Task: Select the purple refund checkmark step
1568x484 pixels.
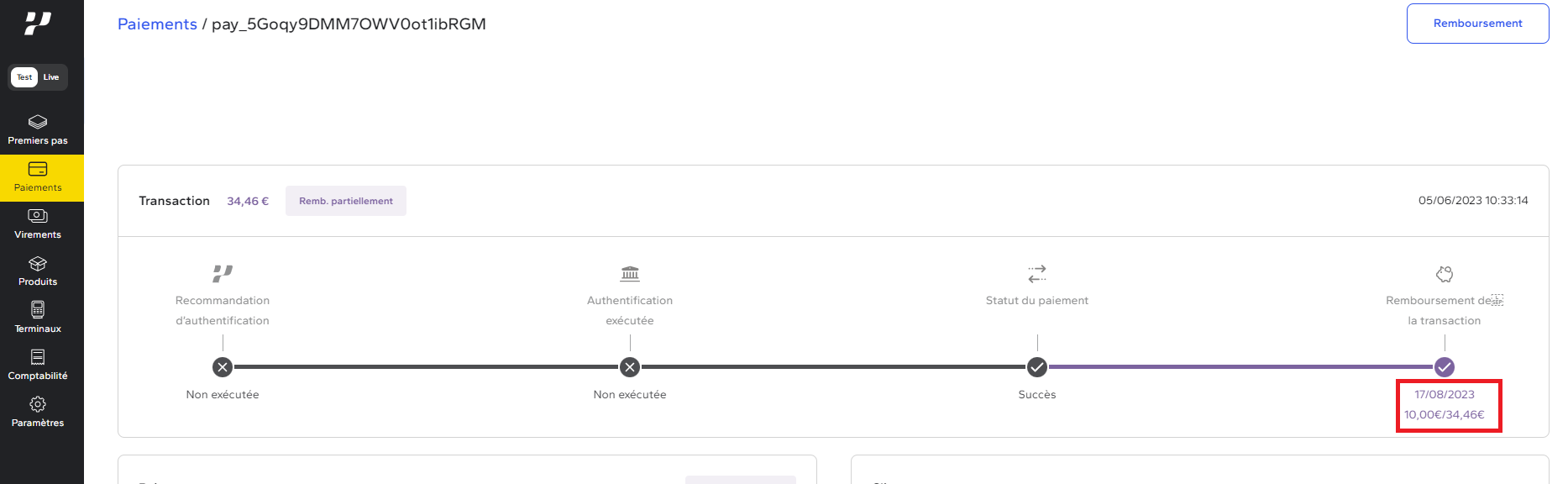Action: pyautogui.click(x=1445, y=367)
